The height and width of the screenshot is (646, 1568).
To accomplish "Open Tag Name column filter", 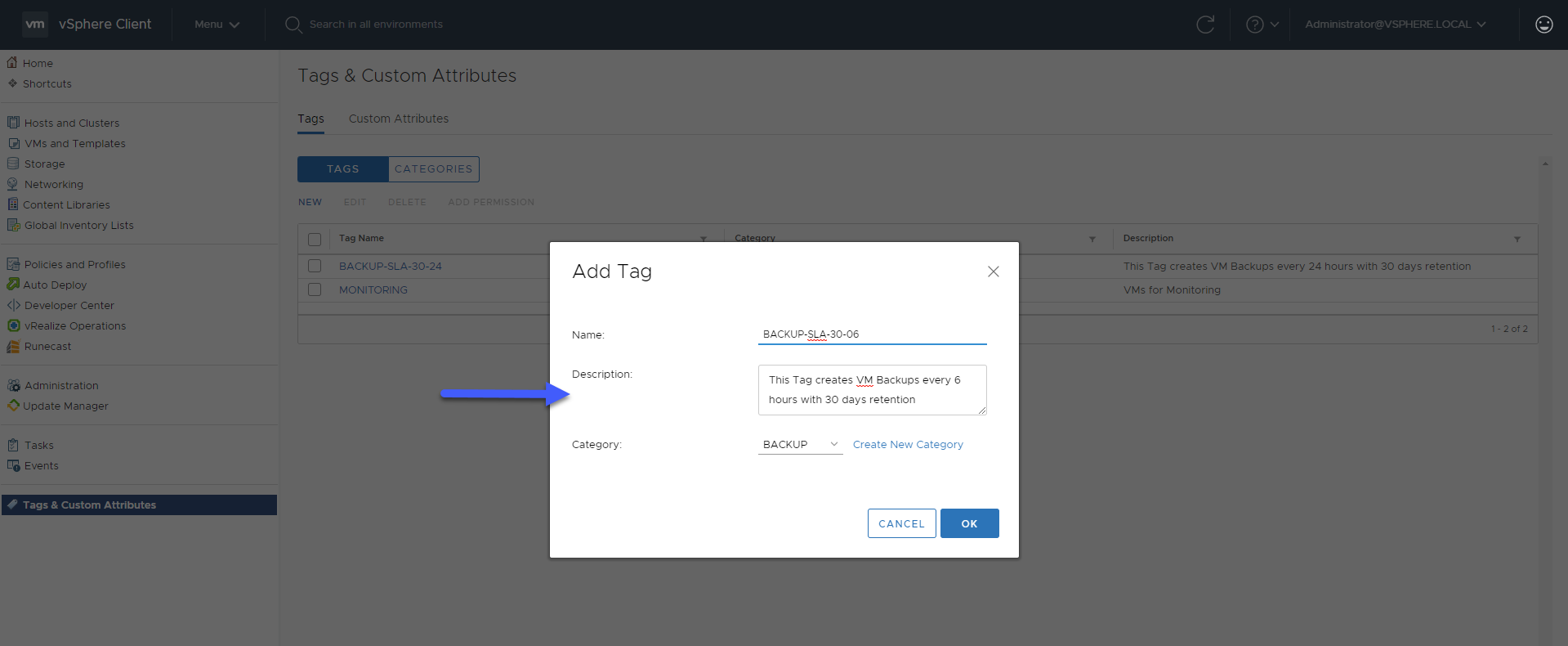I will click(x=704, y=239).
